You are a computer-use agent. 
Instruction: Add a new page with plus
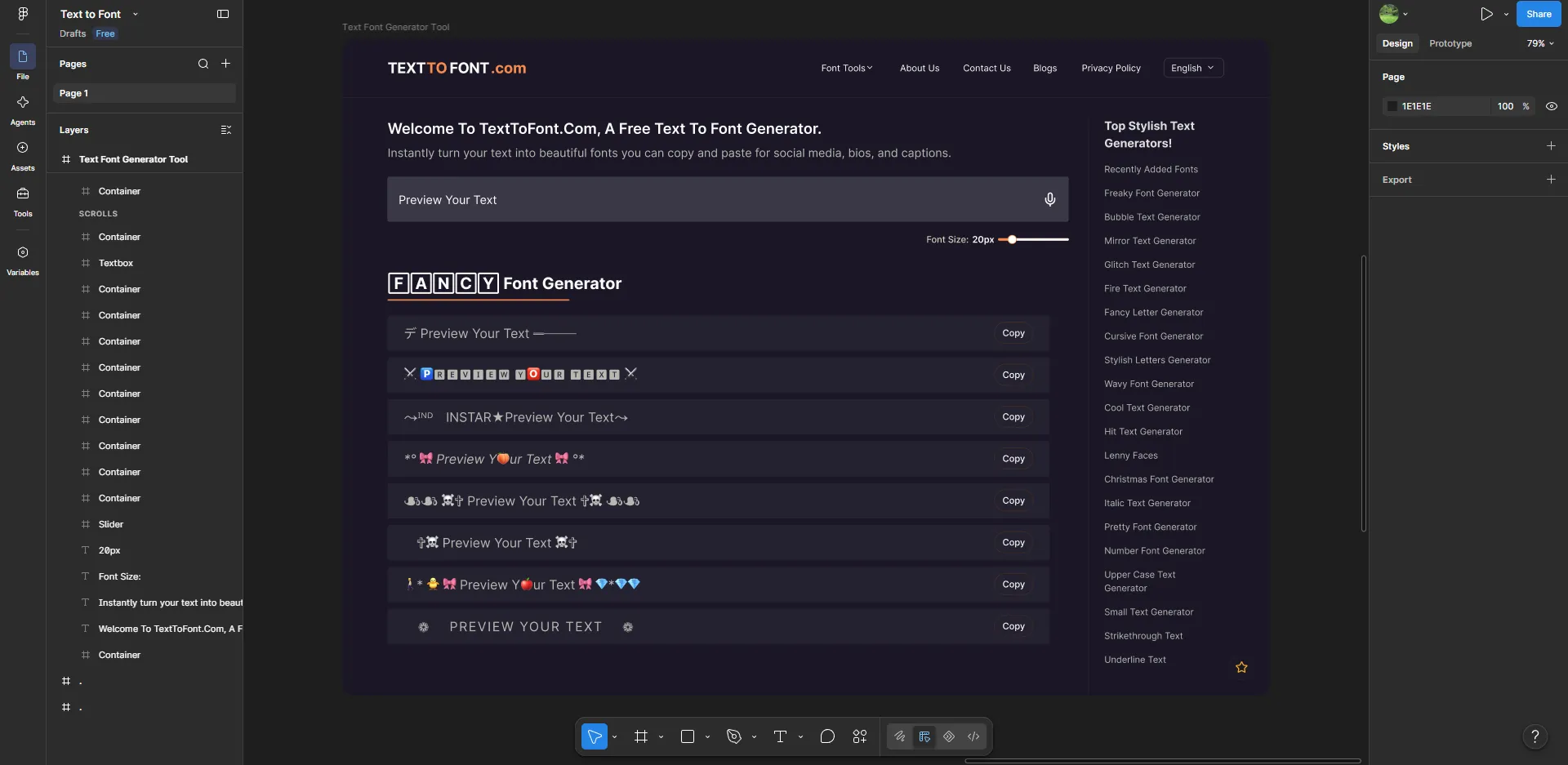coord(226,64)
